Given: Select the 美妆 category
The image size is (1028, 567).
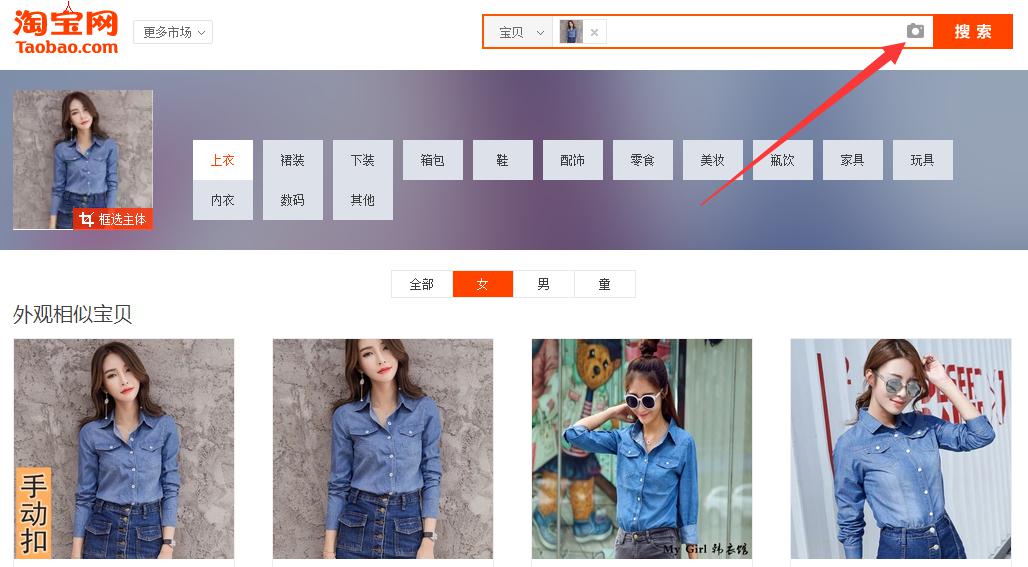Looking at the screenshot, I should [712, 160].
